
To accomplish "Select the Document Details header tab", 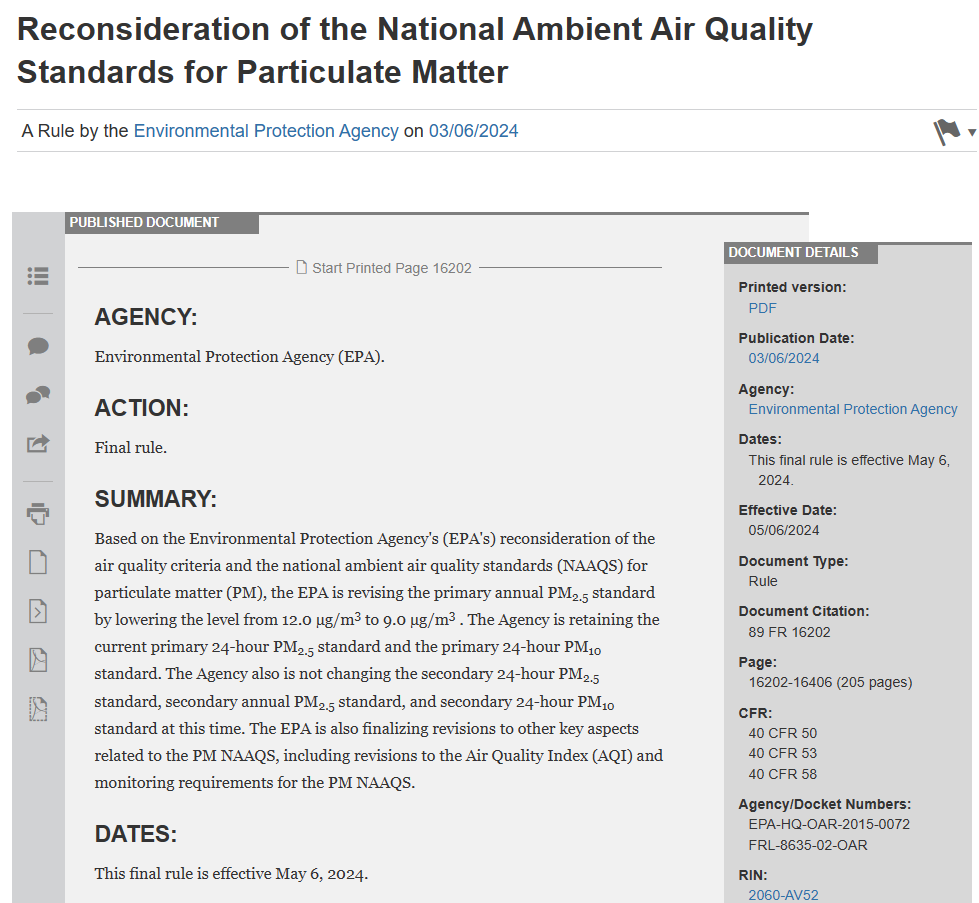I will 801,253.
